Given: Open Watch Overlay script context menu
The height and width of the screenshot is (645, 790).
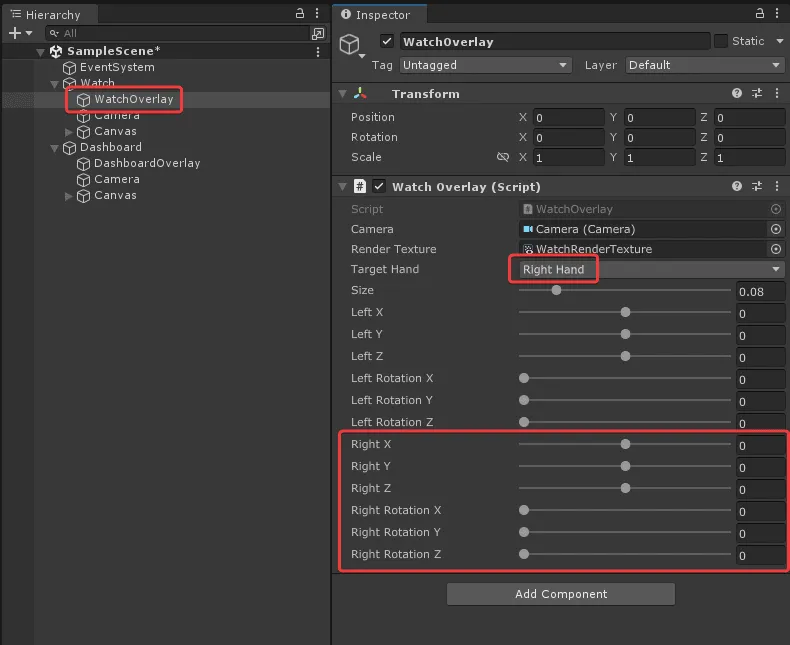Looking at the screenshot, I should pos(777,186).
